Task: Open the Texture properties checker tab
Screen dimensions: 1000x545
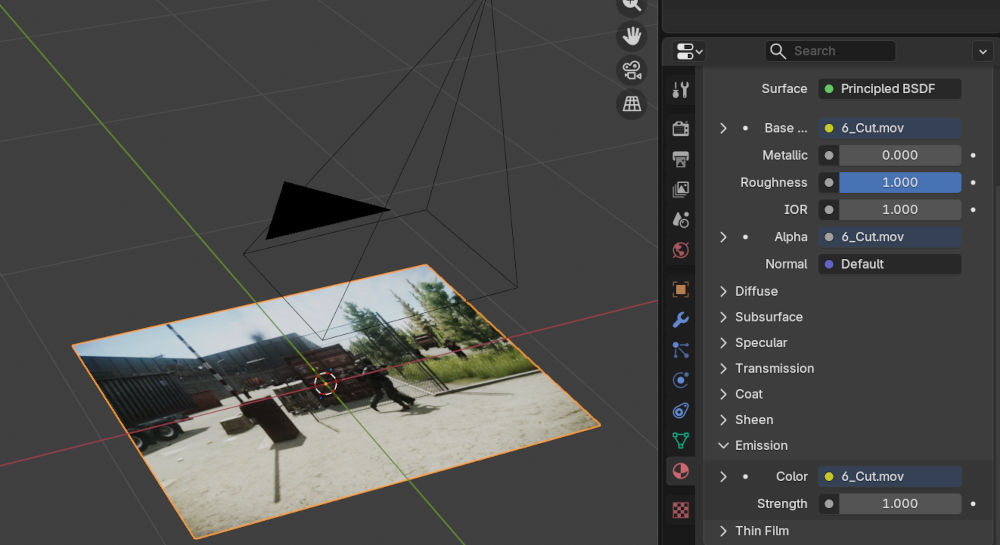Action: pyautogui.click(x=681, y=510)
